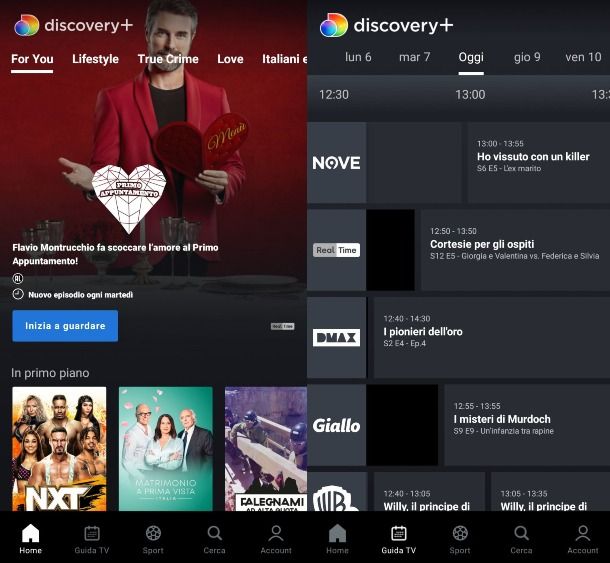610x563 pixels.
Task: Open the Love tab
Action: 230,59
